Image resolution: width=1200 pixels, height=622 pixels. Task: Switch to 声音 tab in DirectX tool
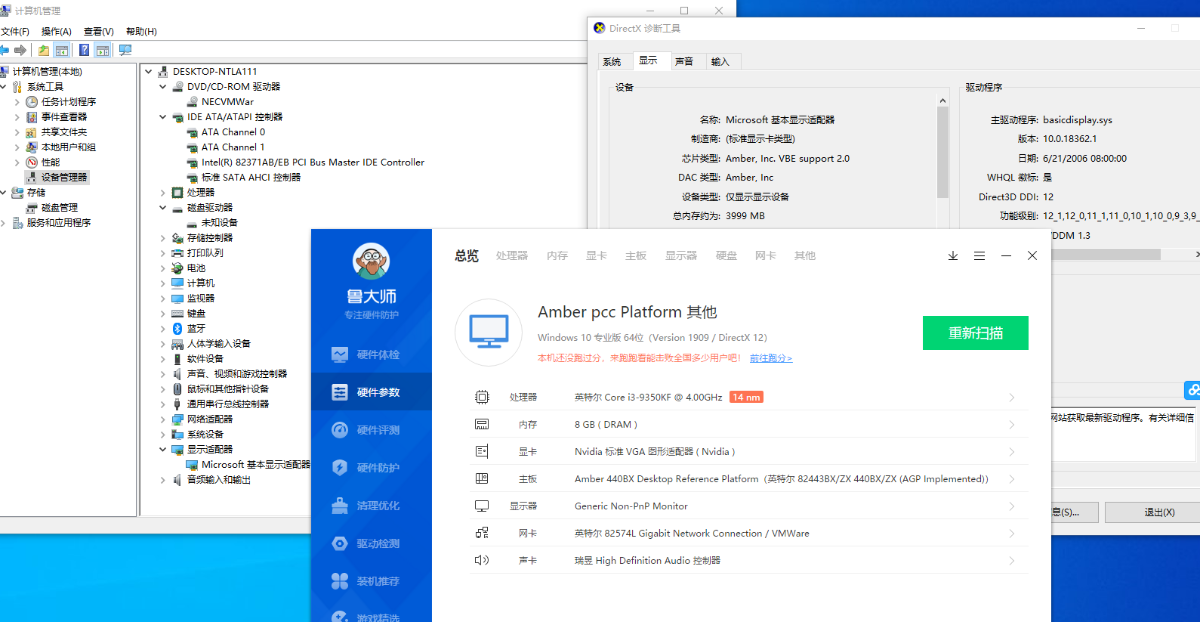pyautogui.click(x=684, y=62)
